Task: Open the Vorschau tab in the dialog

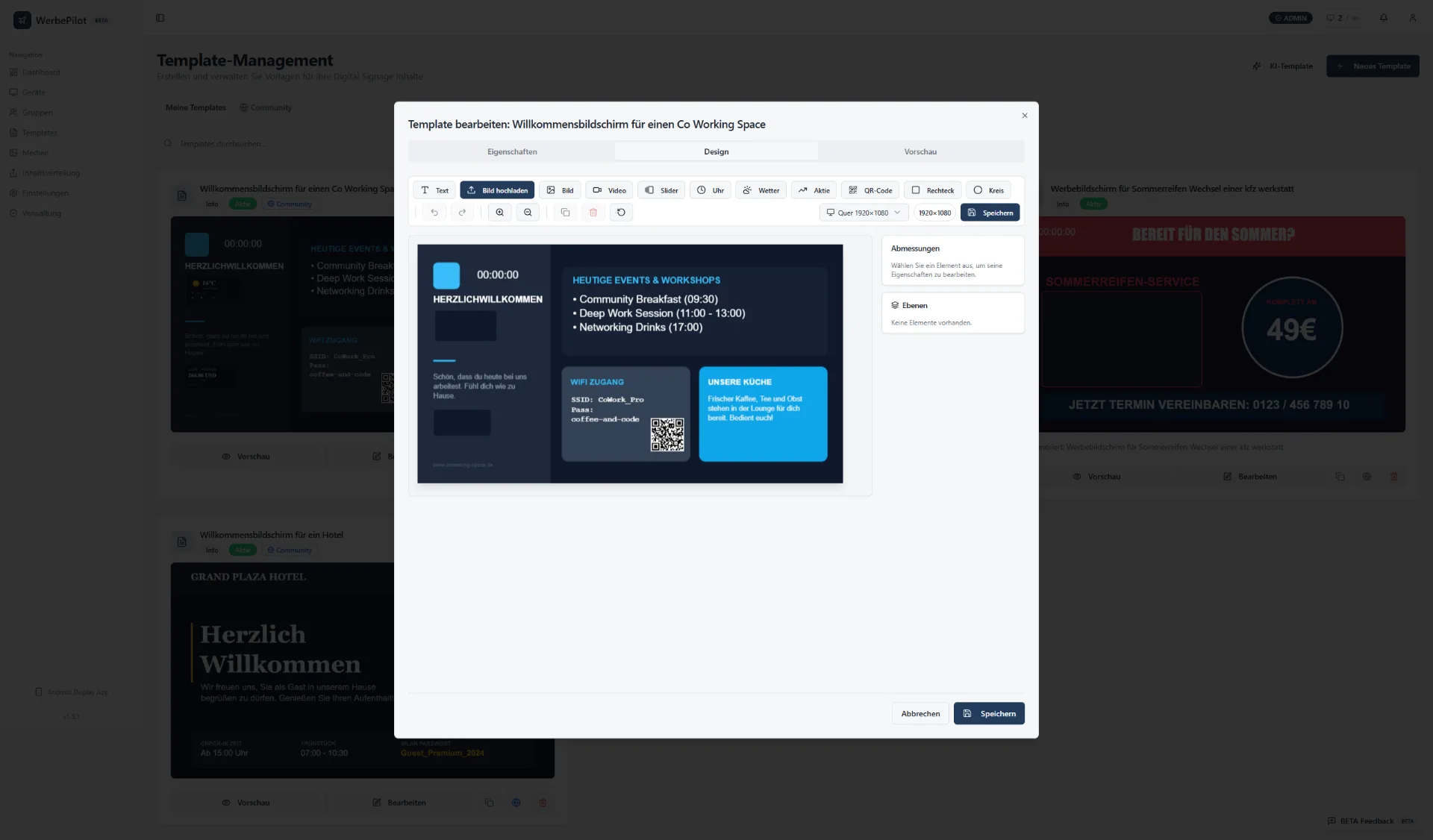Action: click(920, 151)
